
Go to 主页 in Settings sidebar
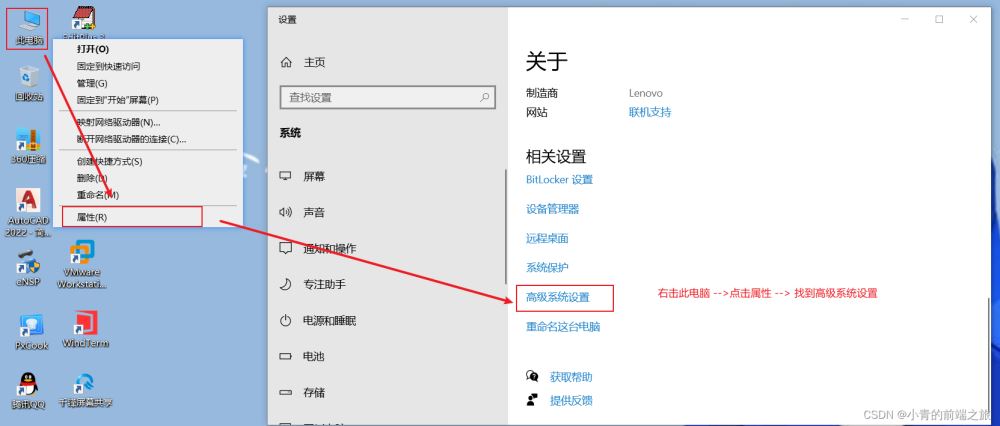(314, 62)
